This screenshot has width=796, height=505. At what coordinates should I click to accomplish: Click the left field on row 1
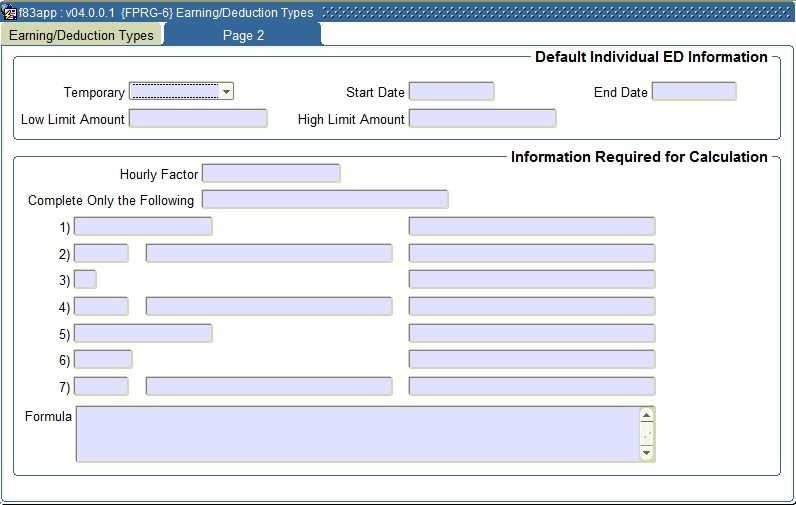point(143,227)
